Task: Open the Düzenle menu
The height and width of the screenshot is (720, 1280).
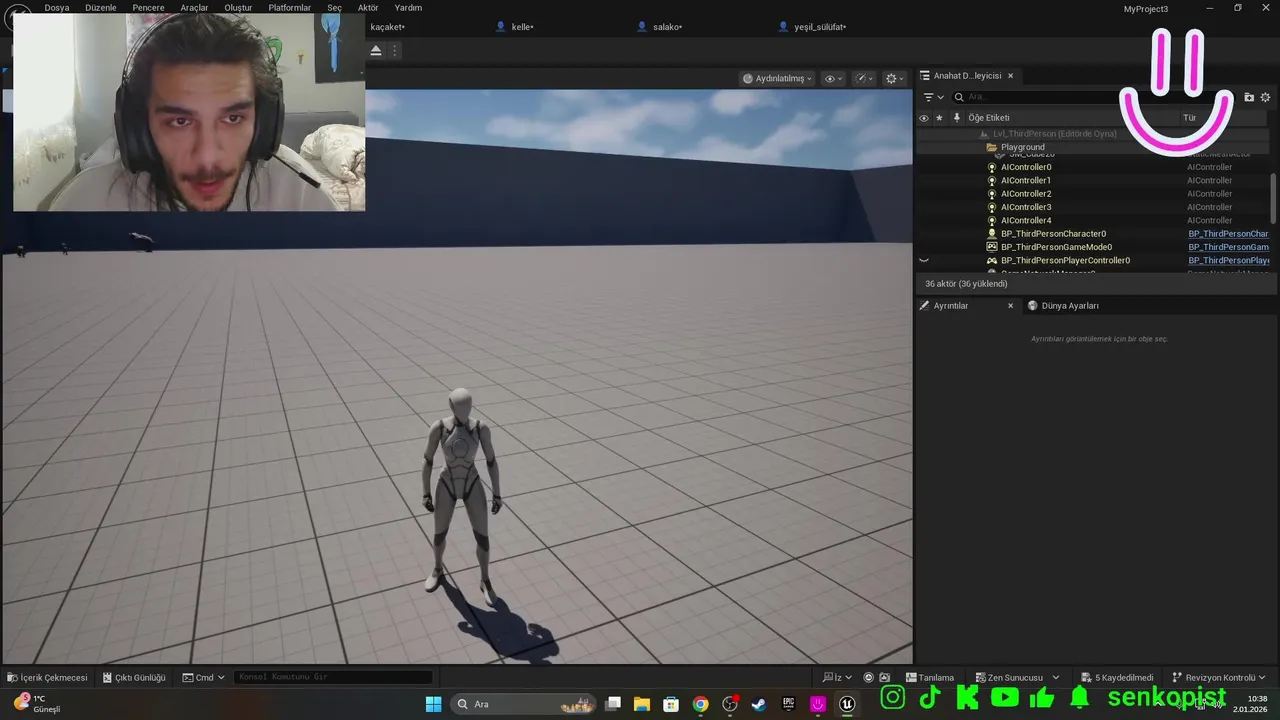Action: point(100,7)
